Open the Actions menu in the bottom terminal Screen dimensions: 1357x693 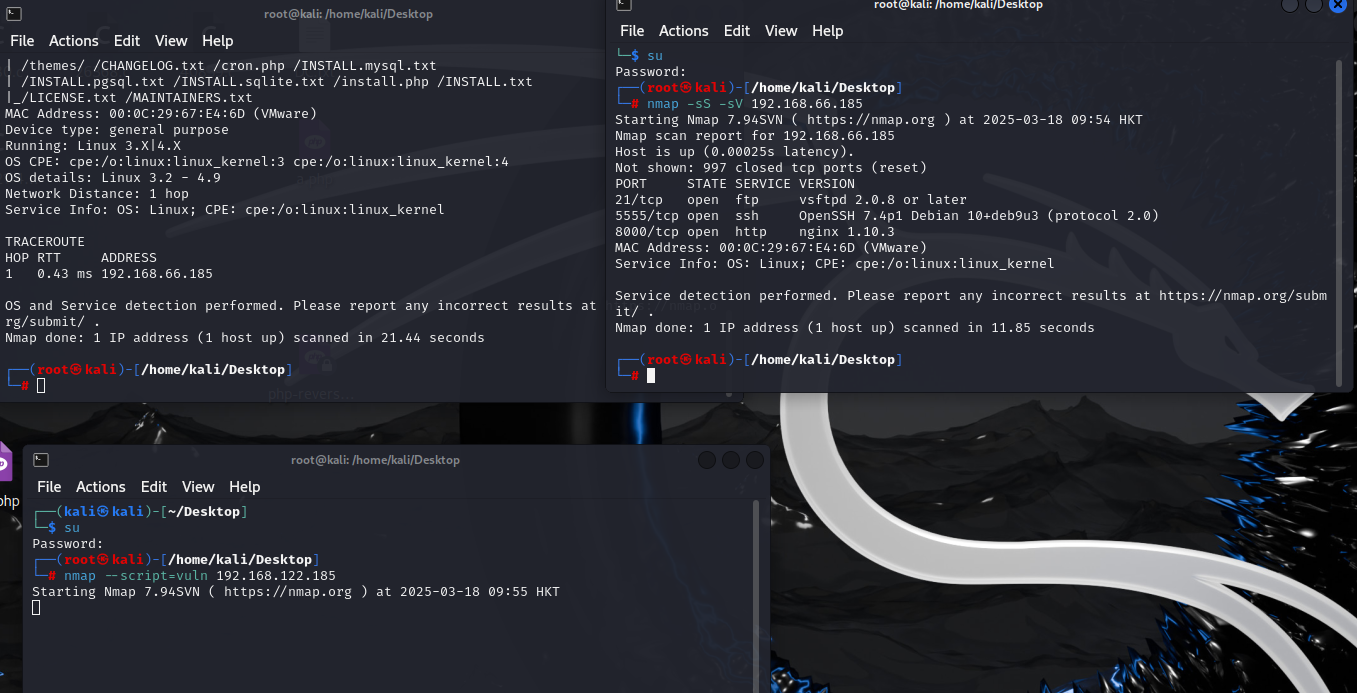click(101, 487)
